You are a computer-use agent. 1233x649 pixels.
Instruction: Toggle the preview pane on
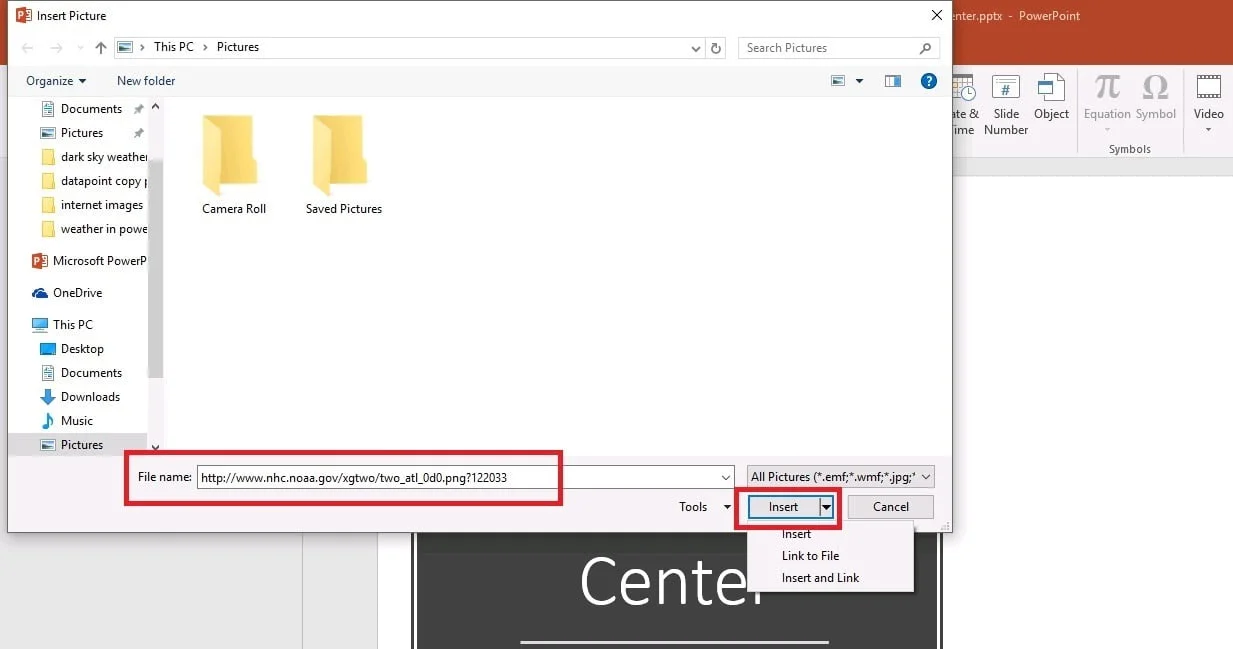tap(892, 81)
